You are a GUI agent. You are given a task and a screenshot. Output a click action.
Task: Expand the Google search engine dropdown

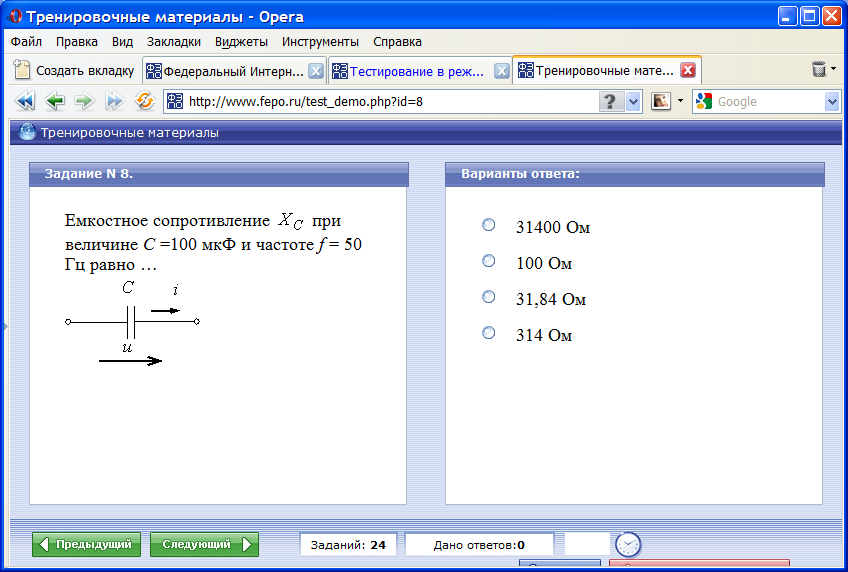click(832, 102)
